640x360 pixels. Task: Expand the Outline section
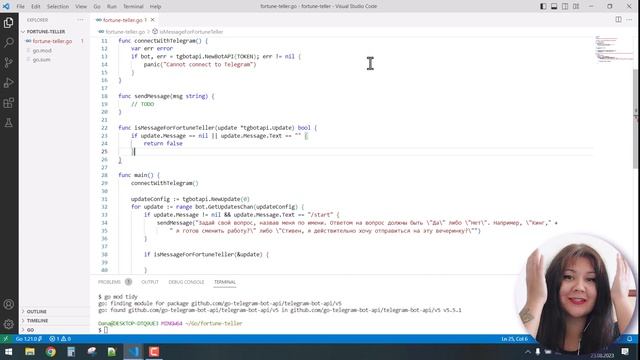coord(37,311)
